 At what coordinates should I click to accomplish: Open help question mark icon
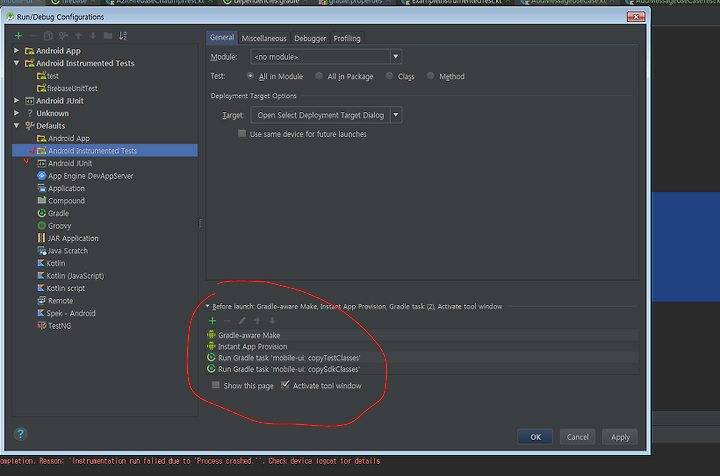[x=21, y=434]
